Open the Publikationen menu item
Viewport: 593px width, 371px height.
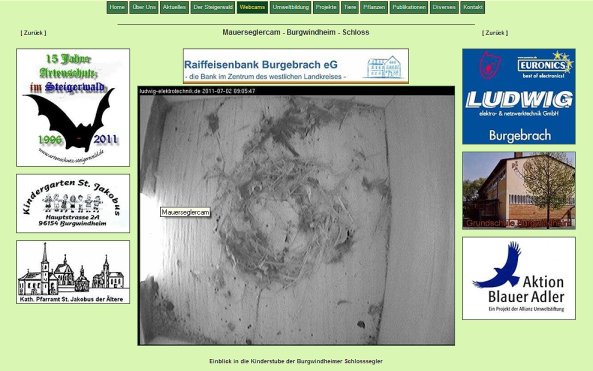(408, 8)
